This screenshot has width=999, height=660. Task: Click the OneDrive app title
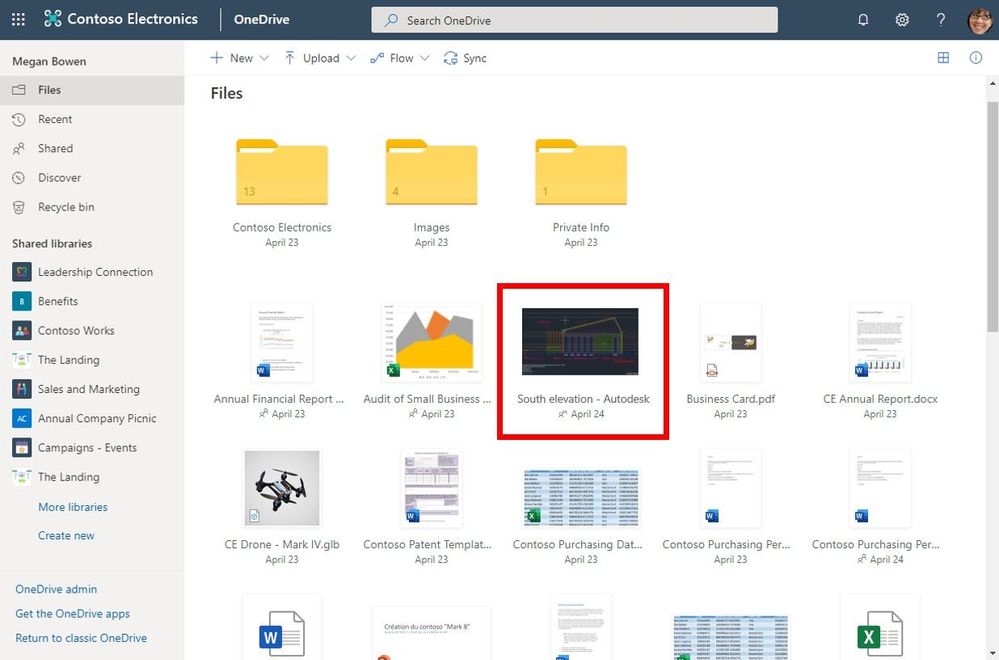[261, 20]
